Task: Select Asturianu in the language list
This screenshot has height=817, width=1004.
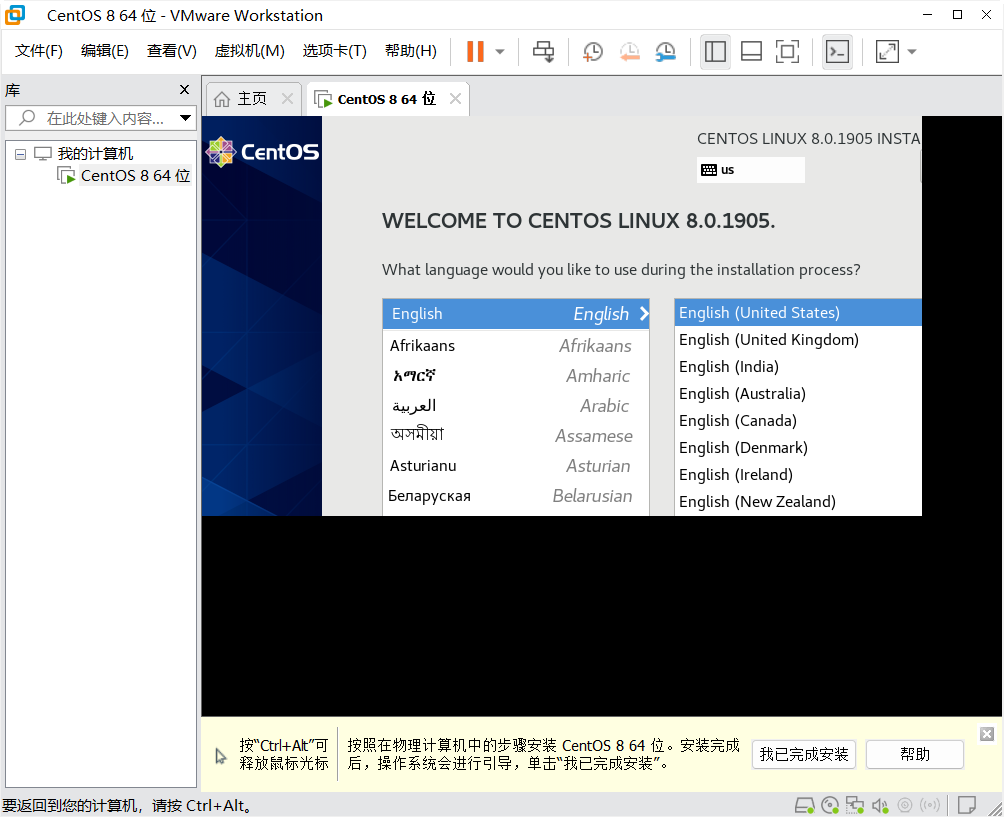Action: click(x=516, y=466)
